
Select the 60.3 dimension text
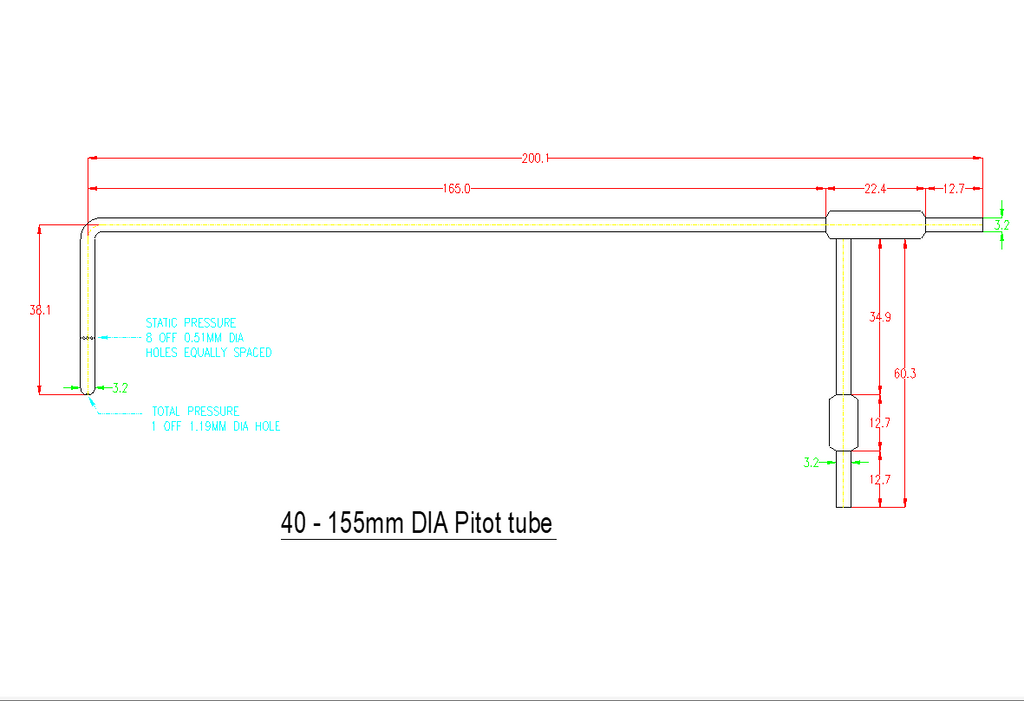(904, 374)
